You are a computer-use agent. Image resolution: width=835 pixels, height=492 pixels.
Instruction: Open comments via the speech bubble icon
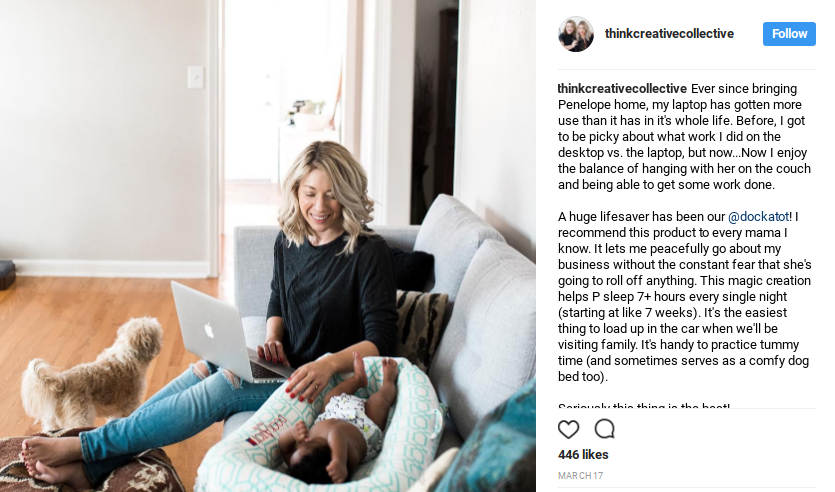pyautogui.click(x=605, y=429)
